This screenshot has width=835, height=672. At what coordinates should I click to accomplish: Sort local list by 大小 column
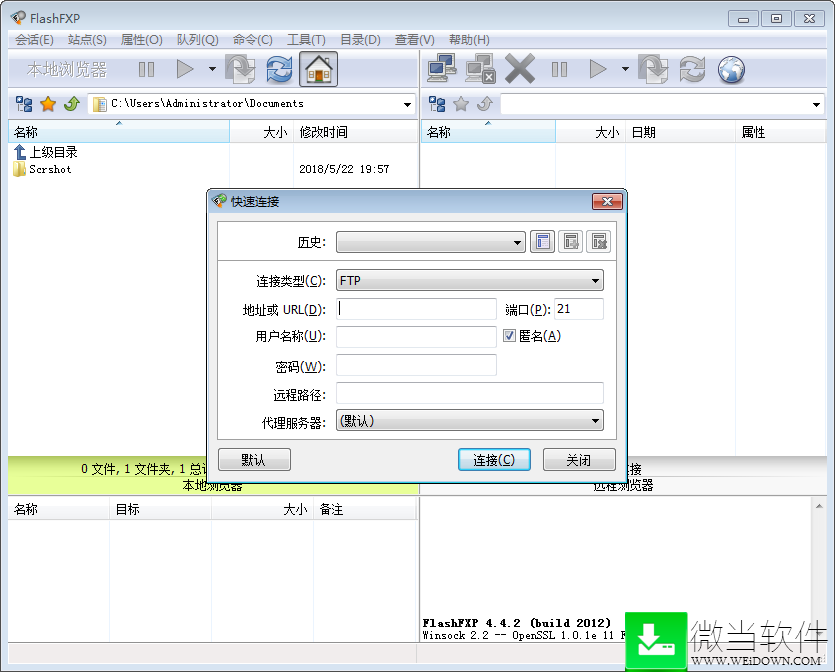tap(261, 132)
